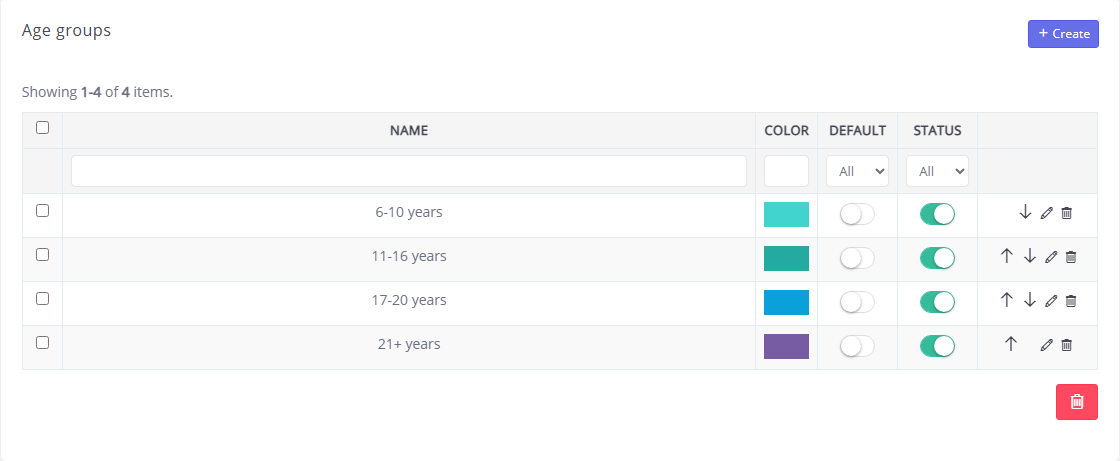Set 17-20 years as default toggle
The width and height of the screenshot is (1120, 461).
(857, 303)
